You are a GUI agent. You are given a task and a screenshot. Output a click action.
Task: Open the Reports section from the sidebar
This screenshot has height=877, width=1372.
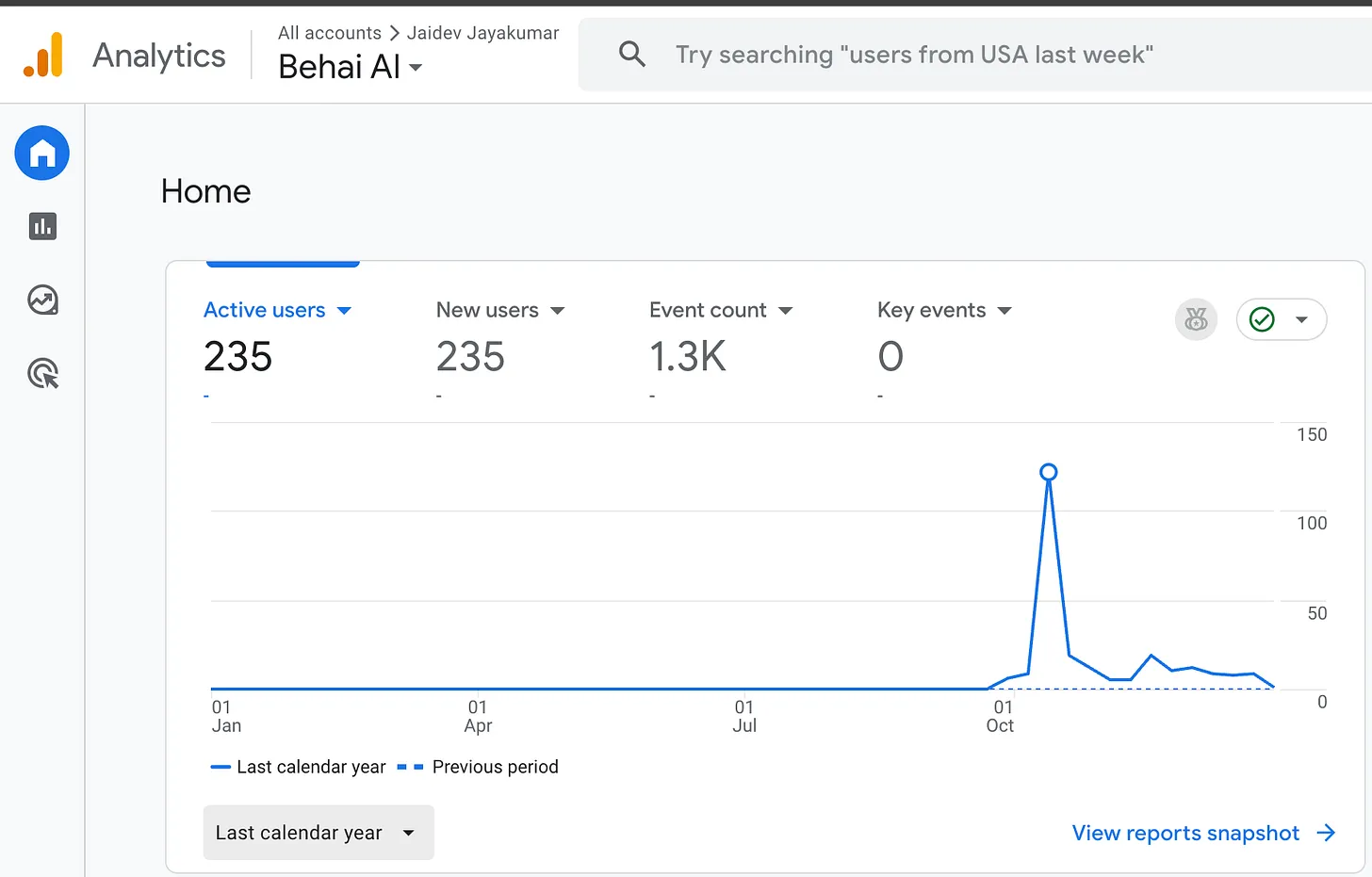[x=41, y=226]
